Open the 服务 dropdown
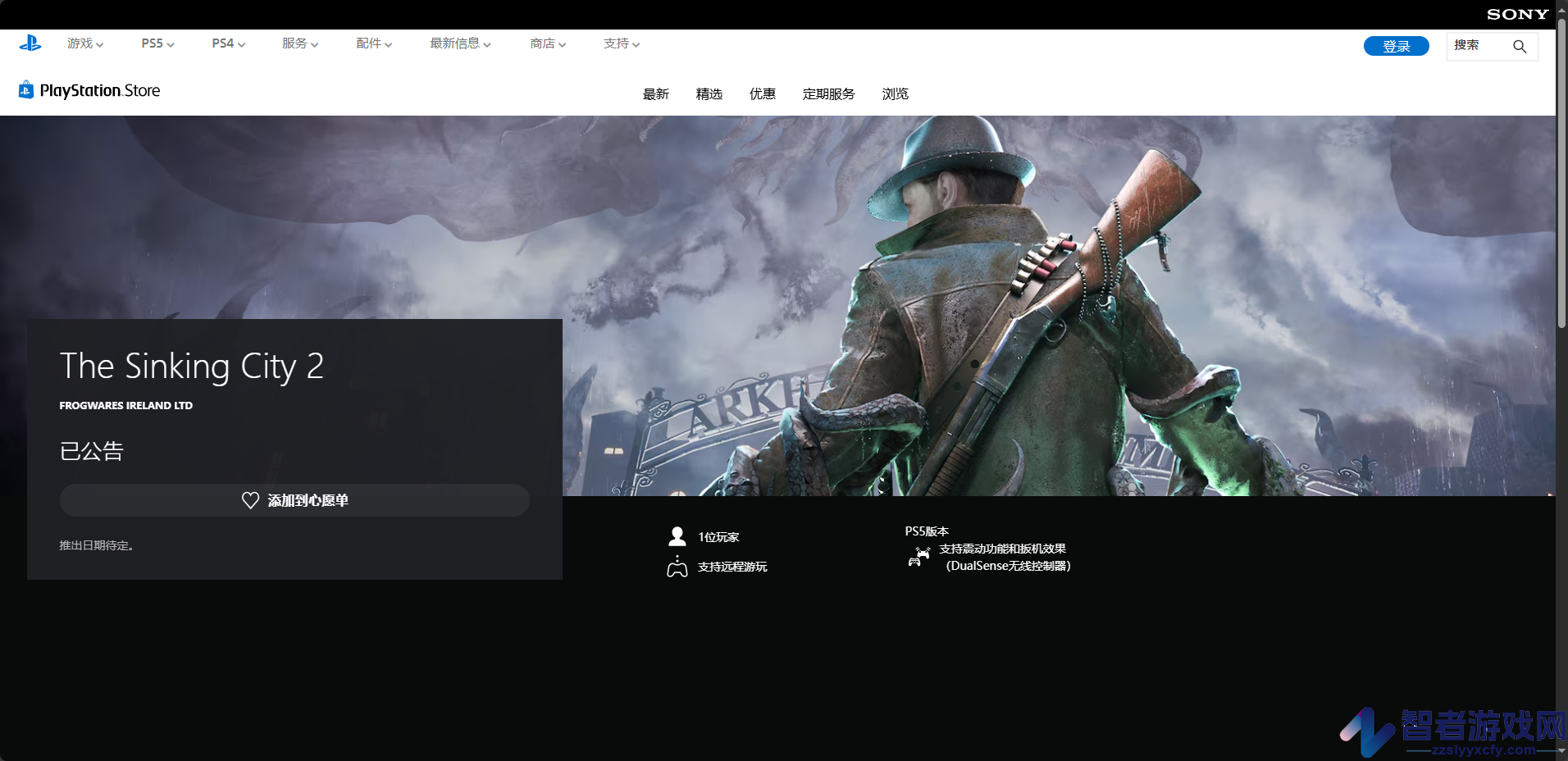The height and width of the screenshot is (761, 1568). (300, 43)
